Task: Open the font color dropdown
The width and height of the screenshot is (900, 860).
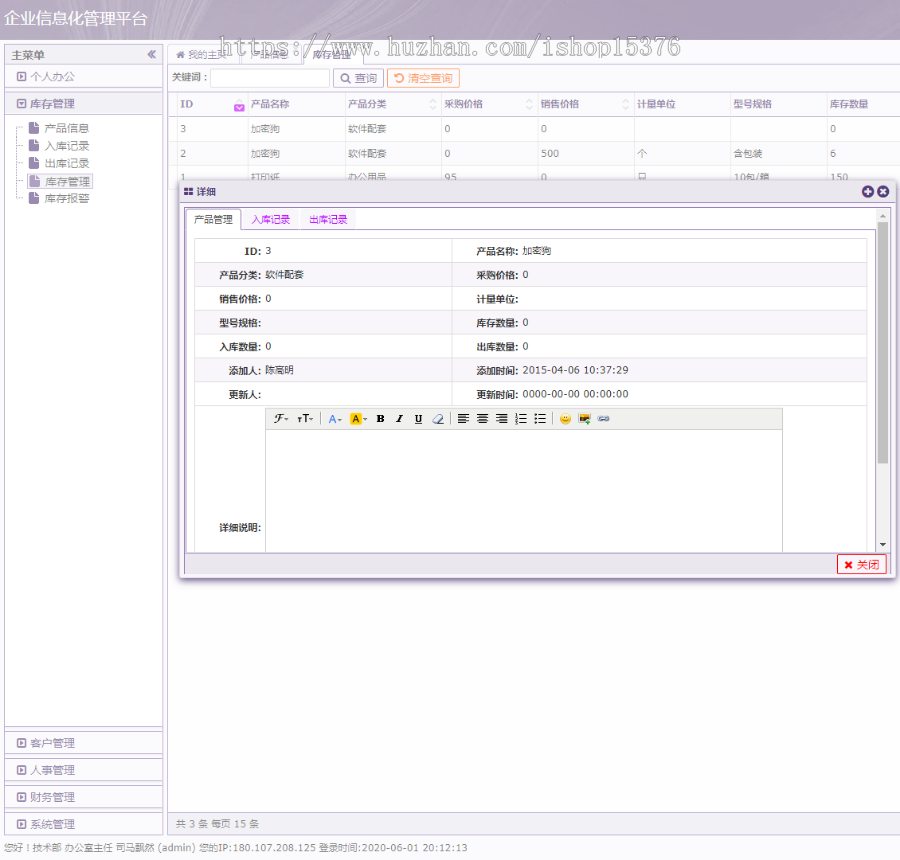Action: pos(335,419)
